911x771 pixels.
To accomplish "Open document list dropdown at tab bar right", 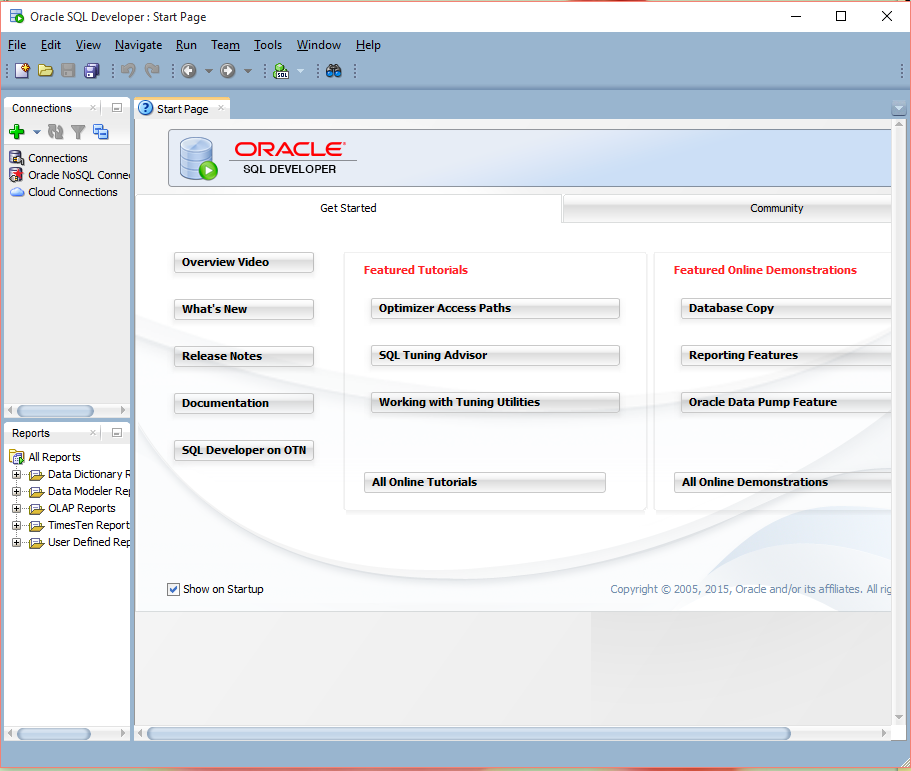I will (898, 108).
